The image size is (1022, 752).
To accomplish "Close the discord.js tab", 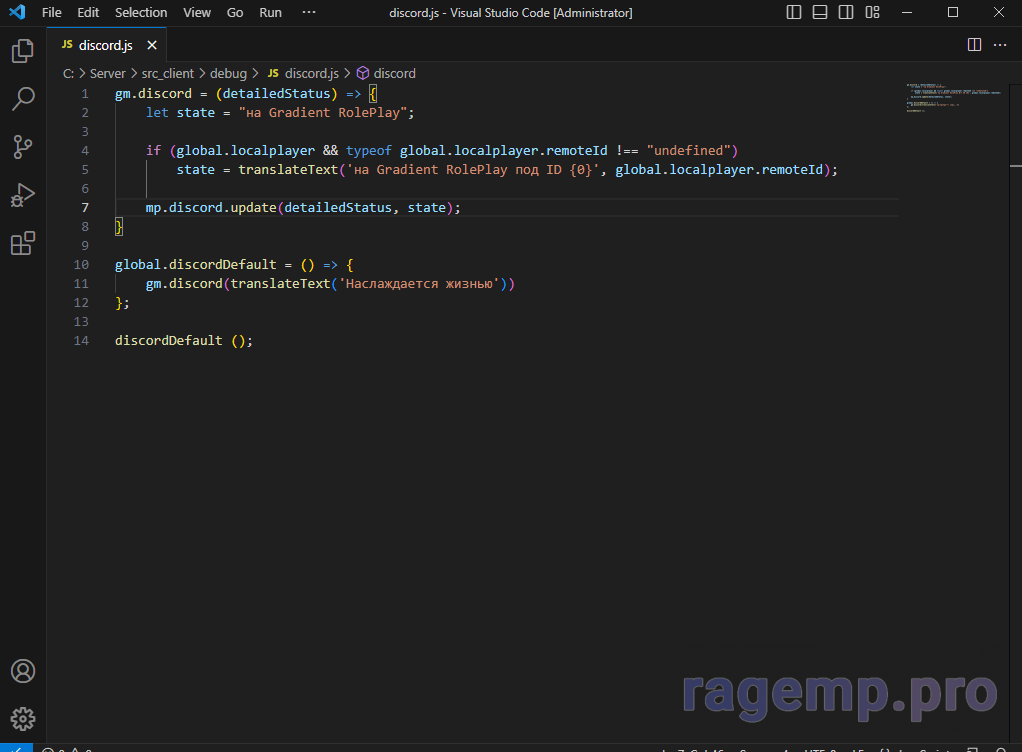I will click(152, 45).
